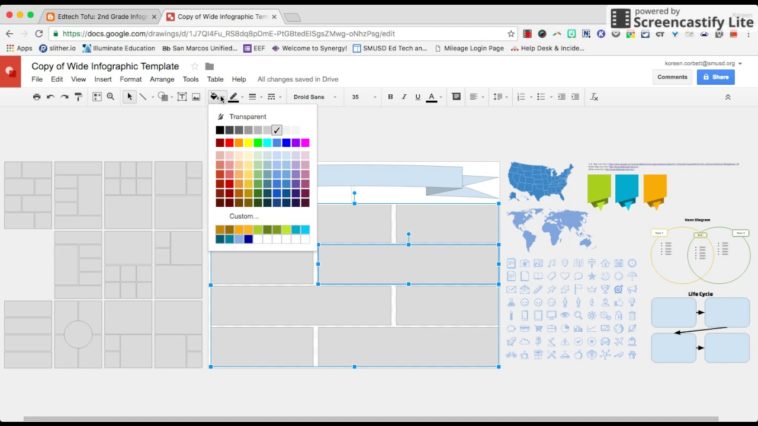Image resolution: width=758 pixels, height=426 pixels.
Task: Click the blue Share button
Action: point(715,77)
